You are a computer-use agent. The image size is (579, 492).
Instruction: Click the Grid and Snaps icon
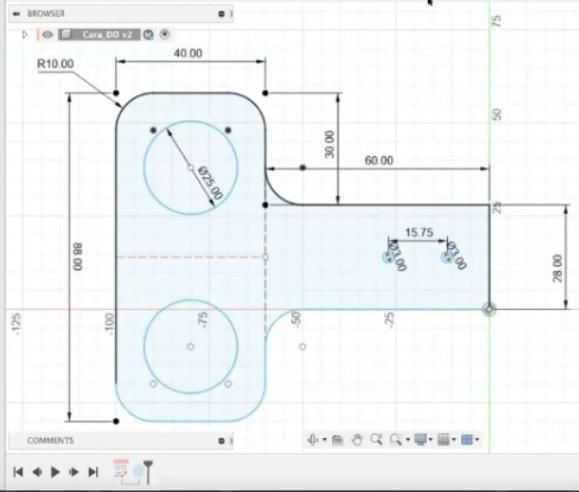443,440
